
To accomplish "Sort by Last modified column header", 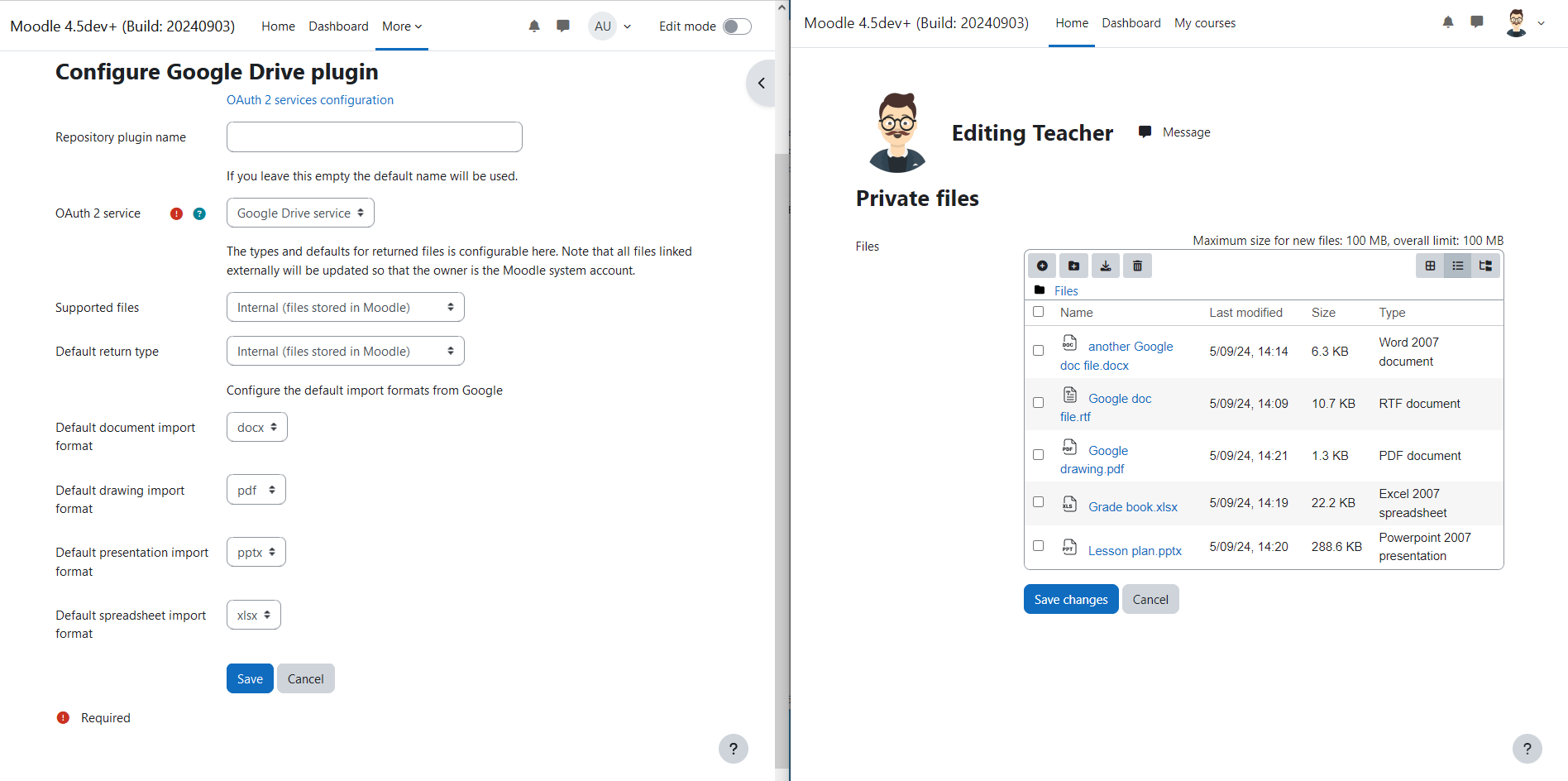I will tap(1245, 312).
